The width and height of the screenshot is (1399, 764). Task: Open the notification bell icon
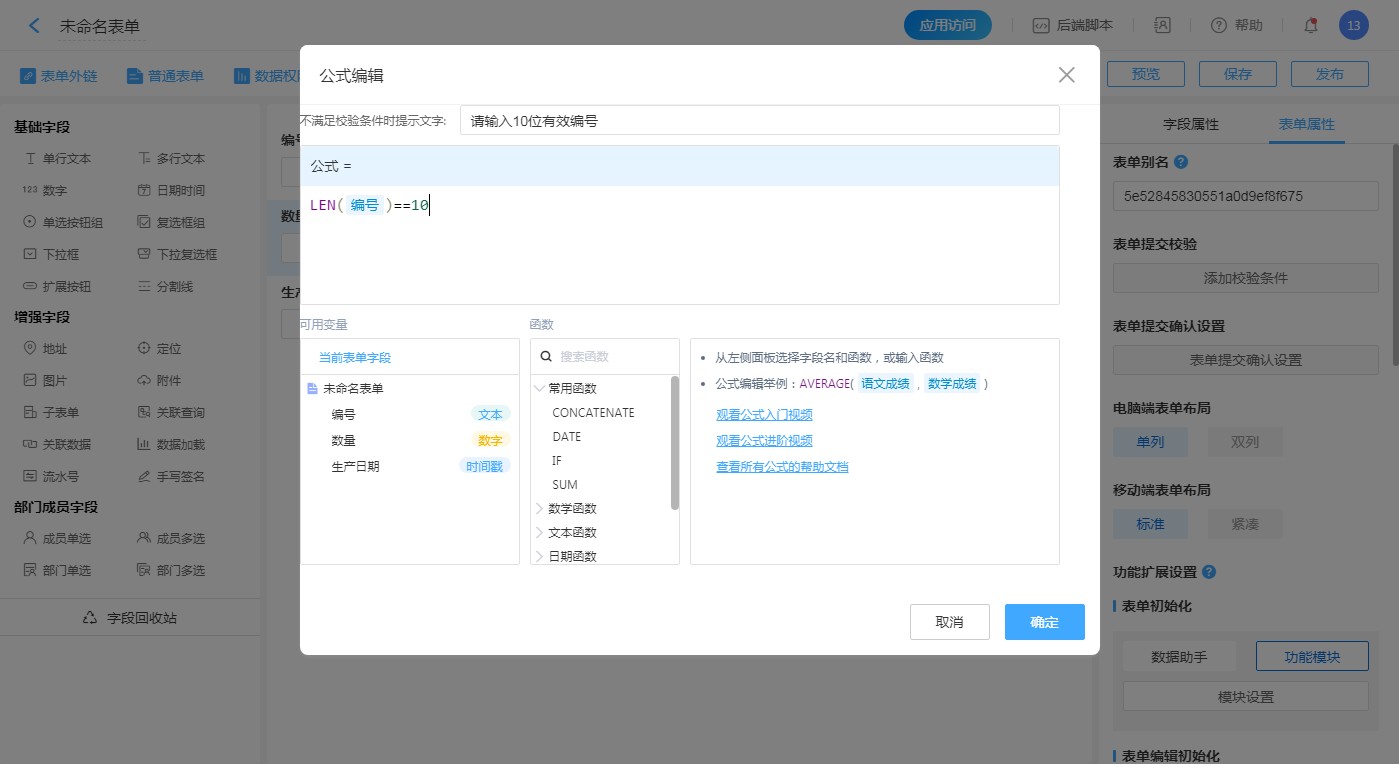1311,26
